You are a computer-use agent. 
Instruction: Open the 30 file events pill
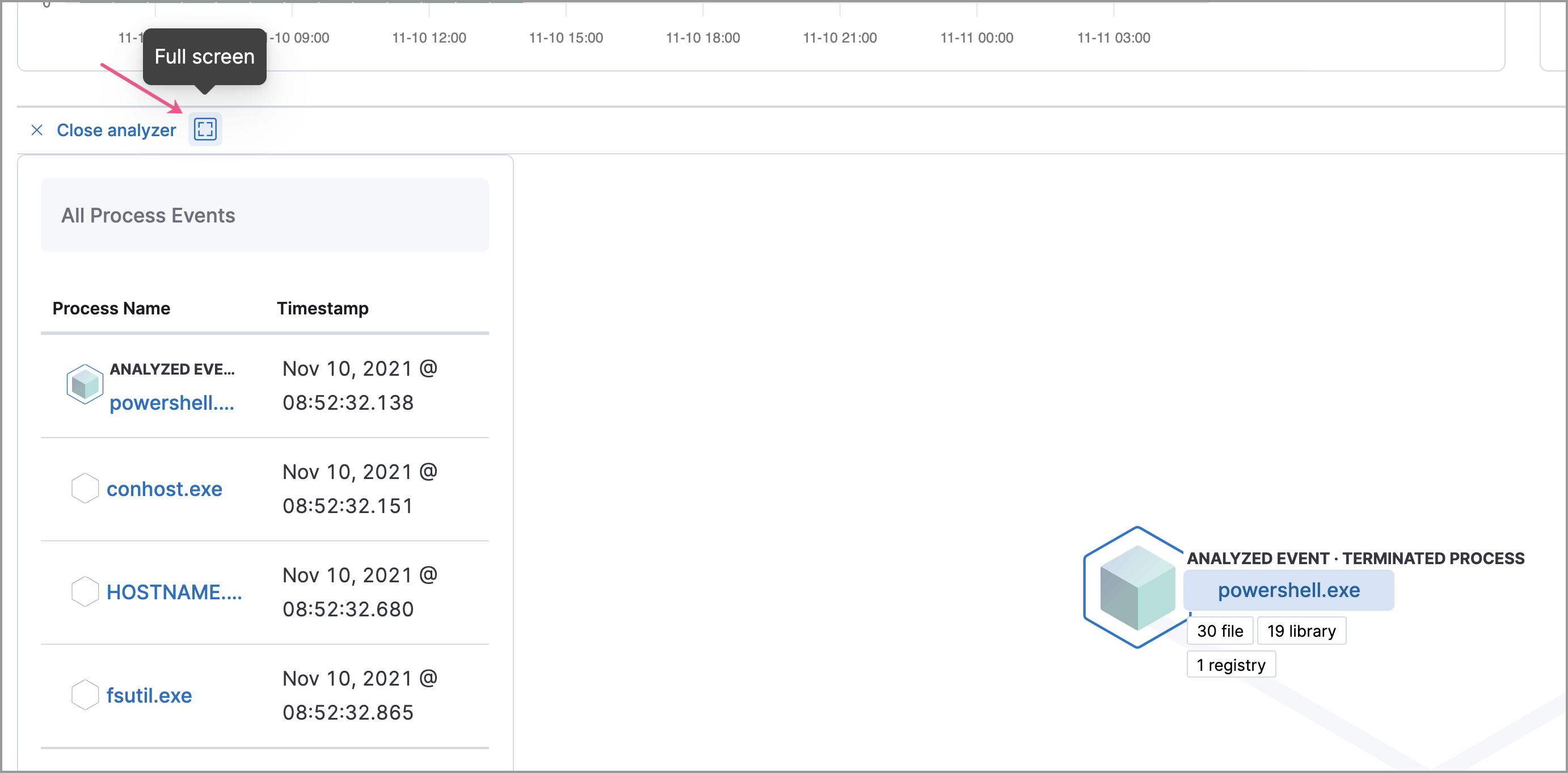[x=1220, y=631]
